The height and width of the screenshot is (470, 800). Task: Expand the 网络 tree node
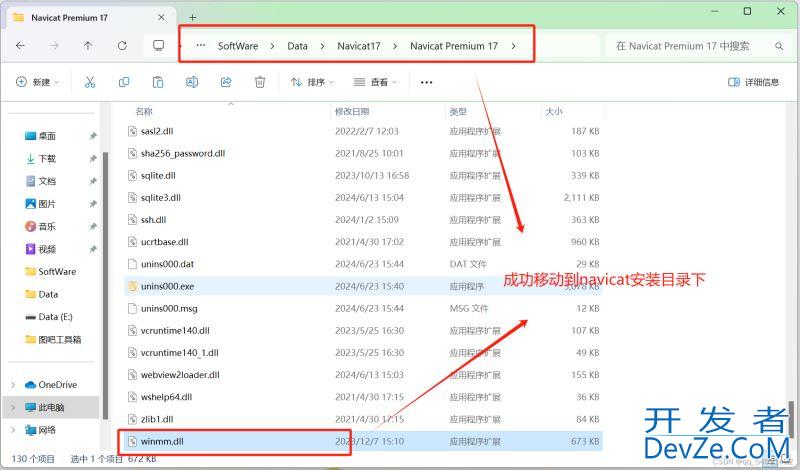tap(13, 430)
